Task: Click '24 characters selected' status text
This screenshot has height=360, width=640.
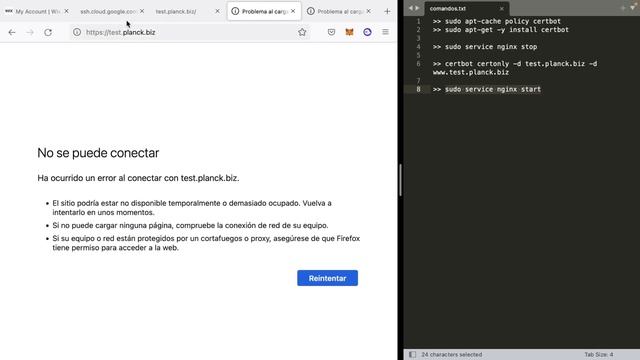Action: (x=451, y=354)
